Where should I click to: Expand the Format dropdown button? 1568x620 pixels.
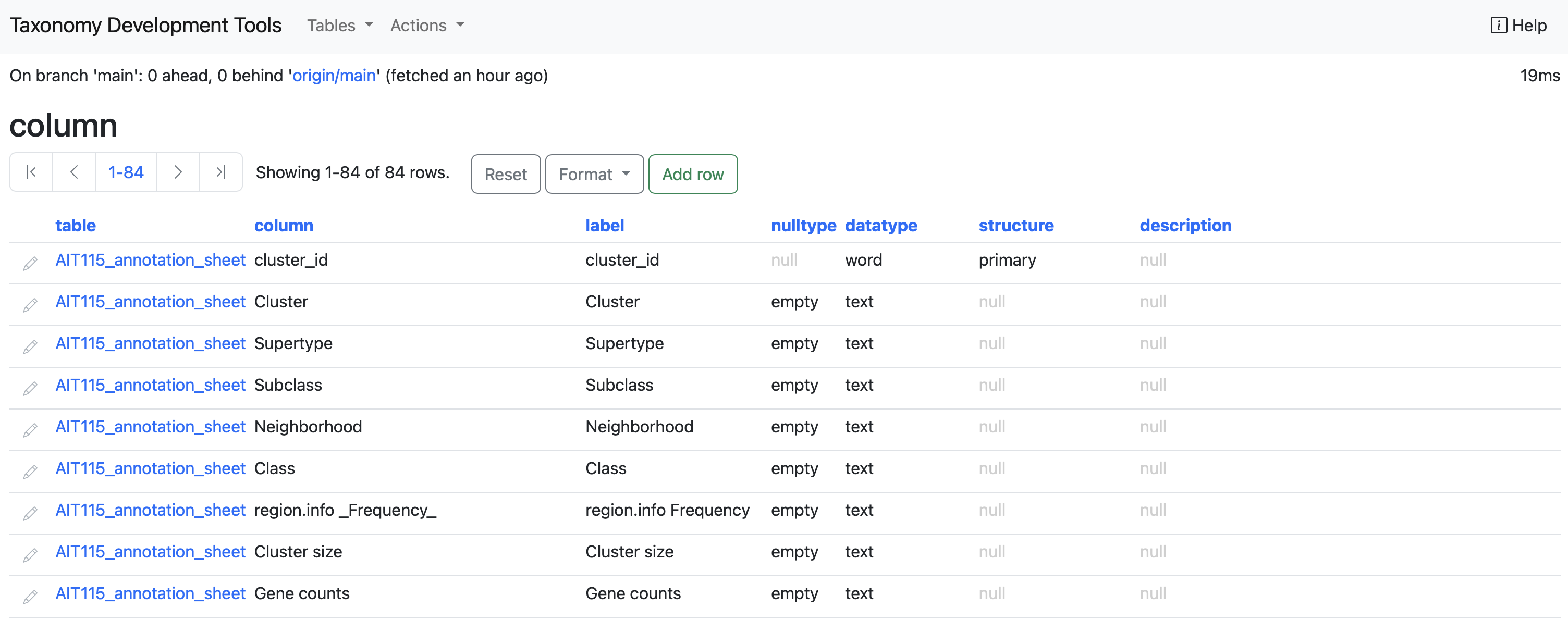(x=594, y=174)
